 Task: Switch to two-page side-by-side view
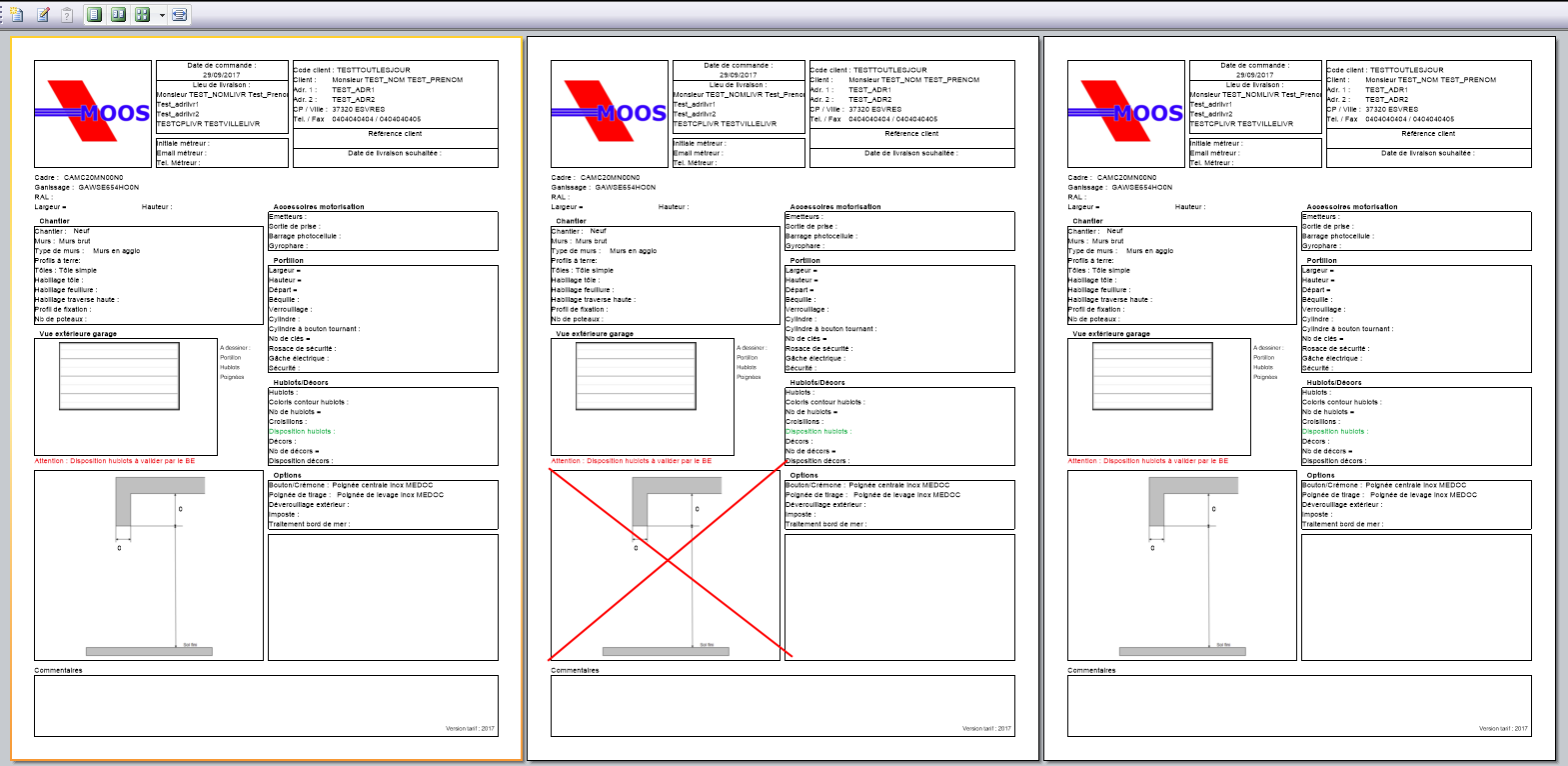tap(118, 14)
